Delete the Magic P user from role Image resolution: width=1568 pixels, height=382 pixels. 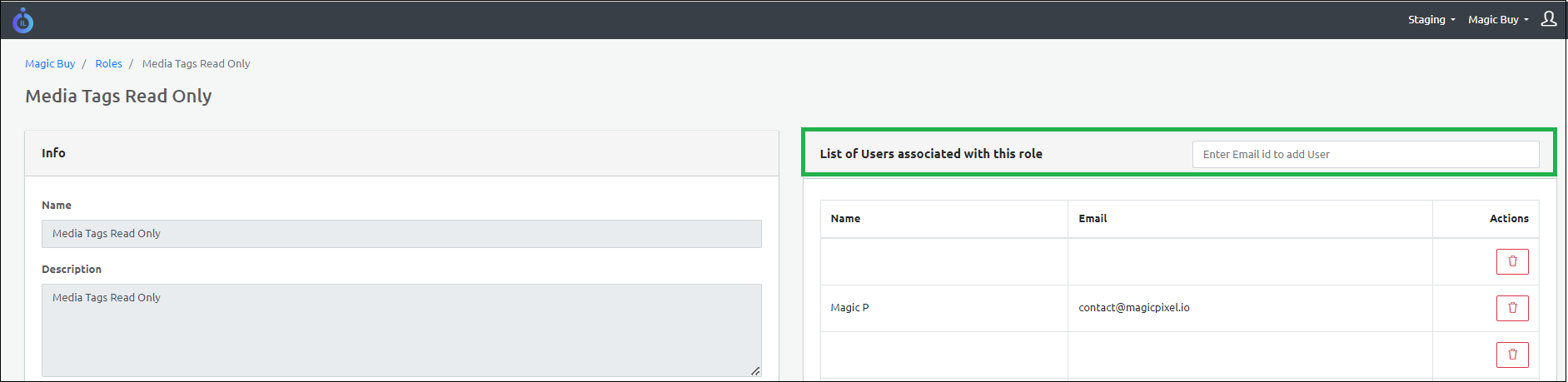(x=1511, y=308)
